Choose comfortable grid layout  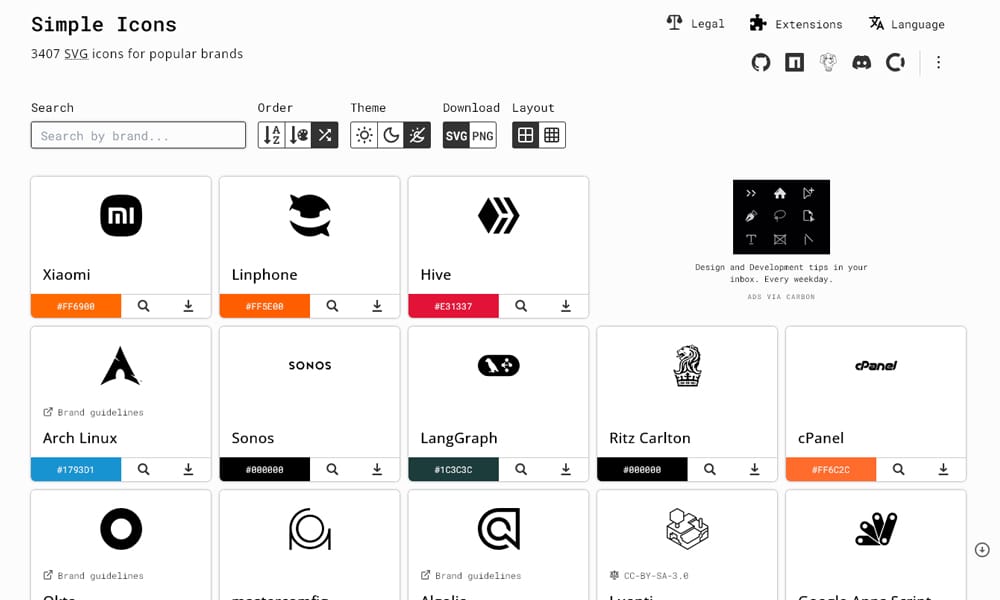pos(526,135)
